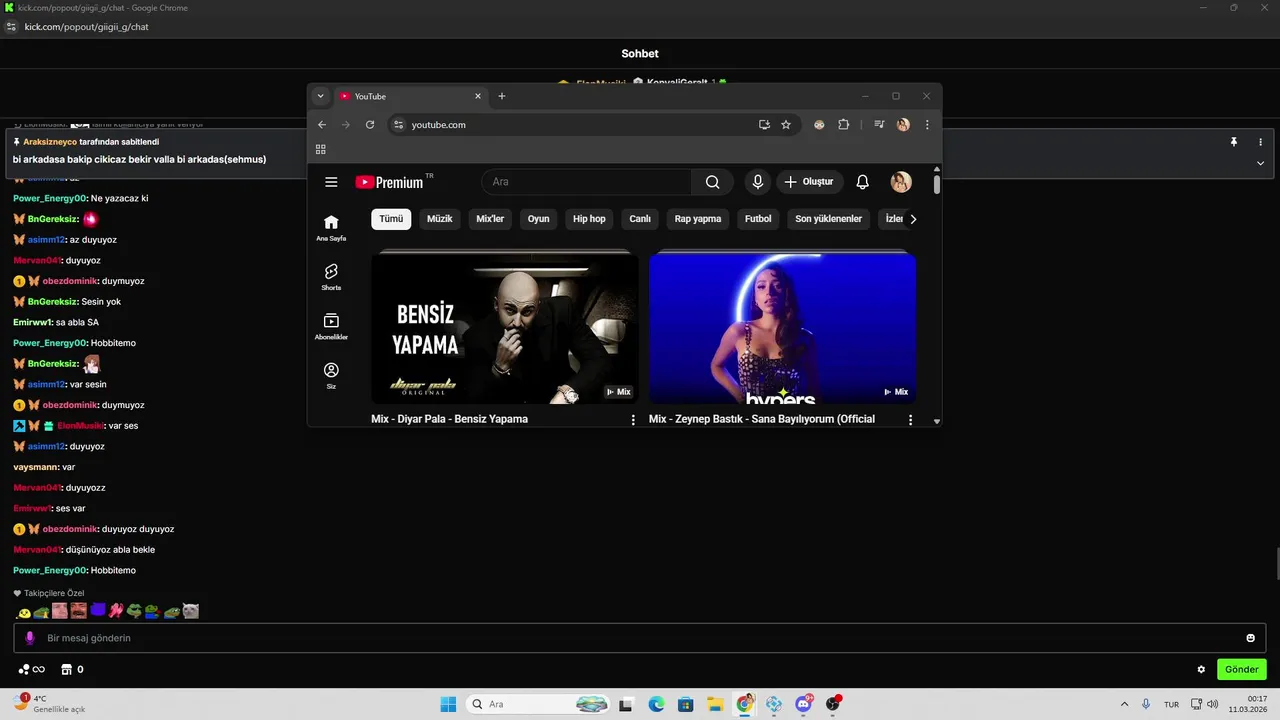Collapse the pinned message with chevron
This screenshot has height=720, width=1280.
click(x=1260, y=163)
